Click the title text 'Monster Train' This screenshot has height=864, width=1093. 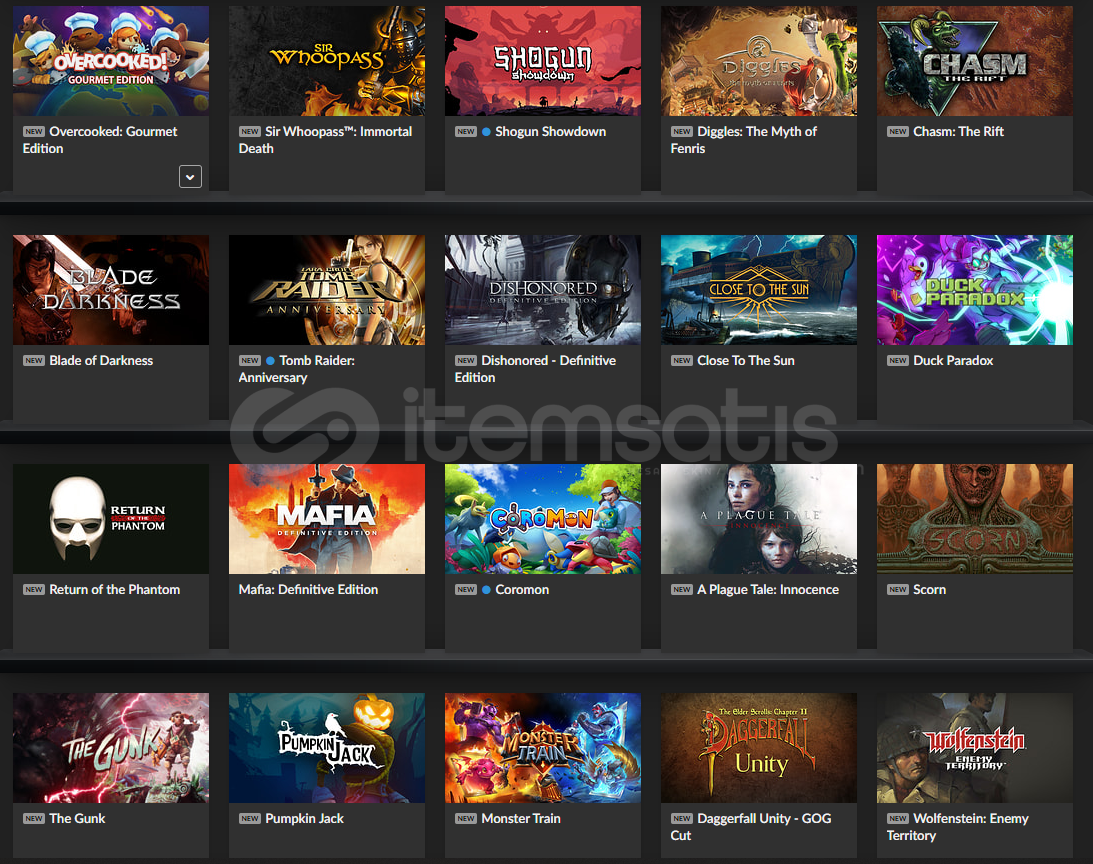(521, 819)
